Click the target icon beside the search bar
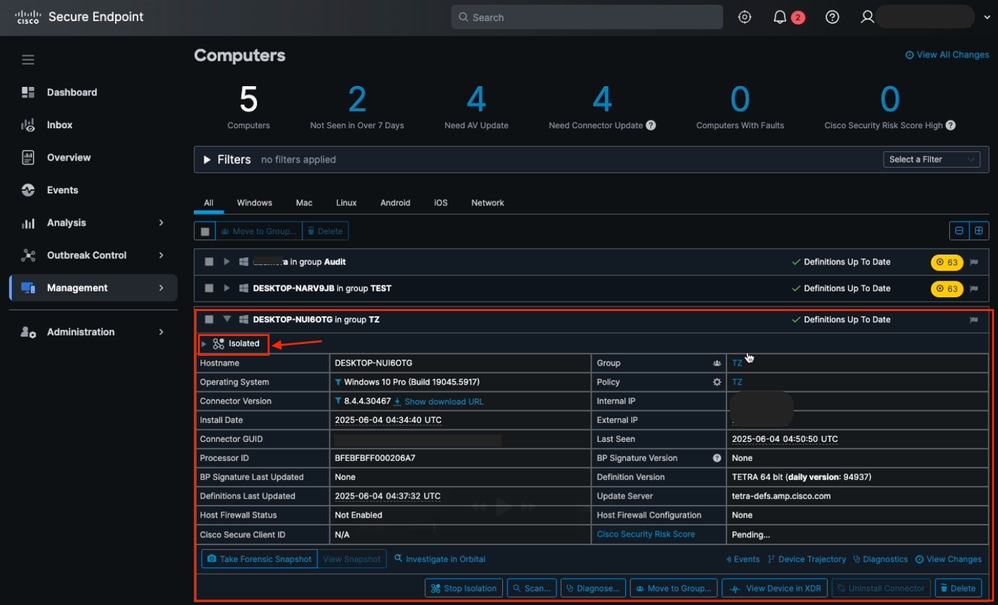The image size is (998, 605). point(744,17)
